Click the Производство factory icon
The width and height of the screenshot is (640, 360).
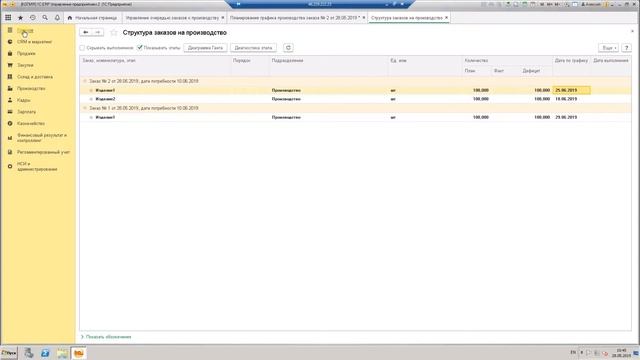pyautogui.click(x=10, y=88)
